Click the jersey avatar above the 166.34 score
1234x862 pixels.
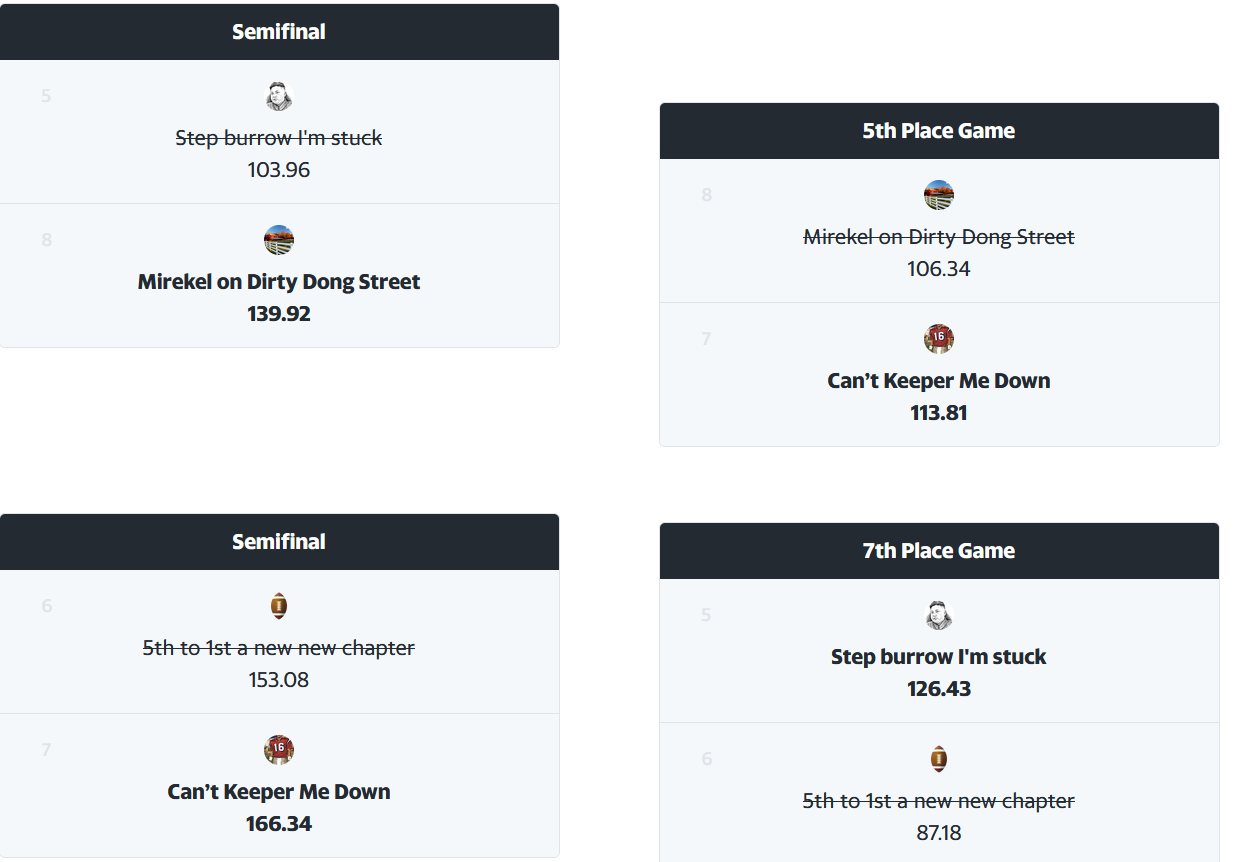click(279, 750)
